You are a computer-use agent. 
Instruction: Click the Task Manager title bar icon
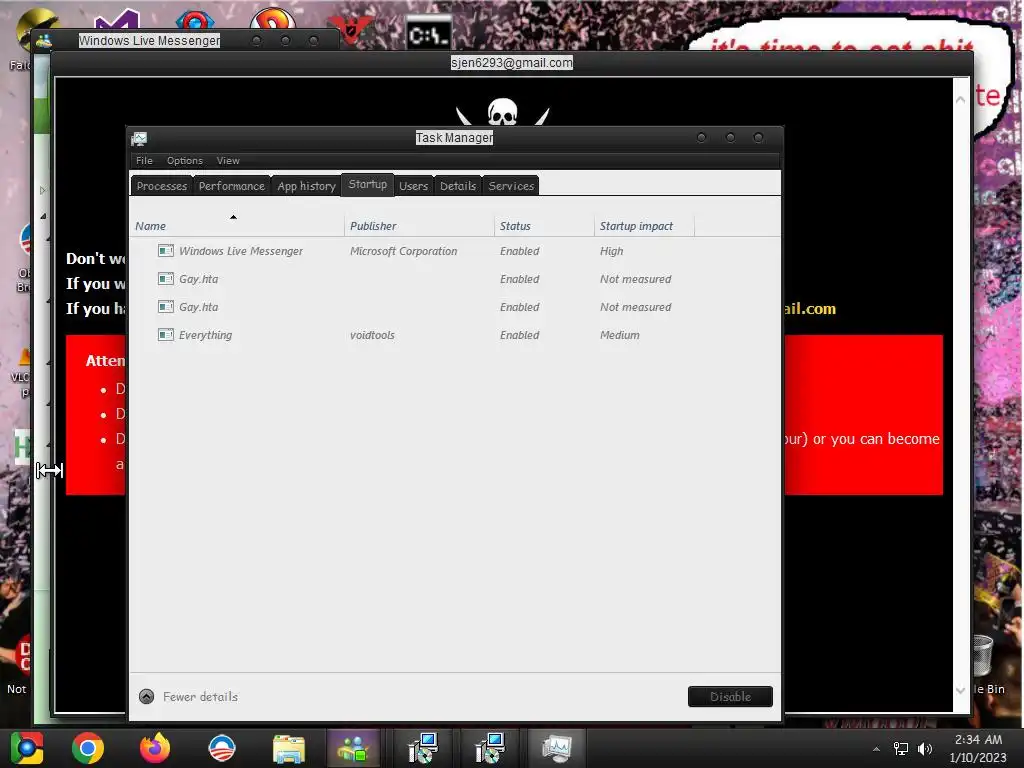(x=139, y=138)
